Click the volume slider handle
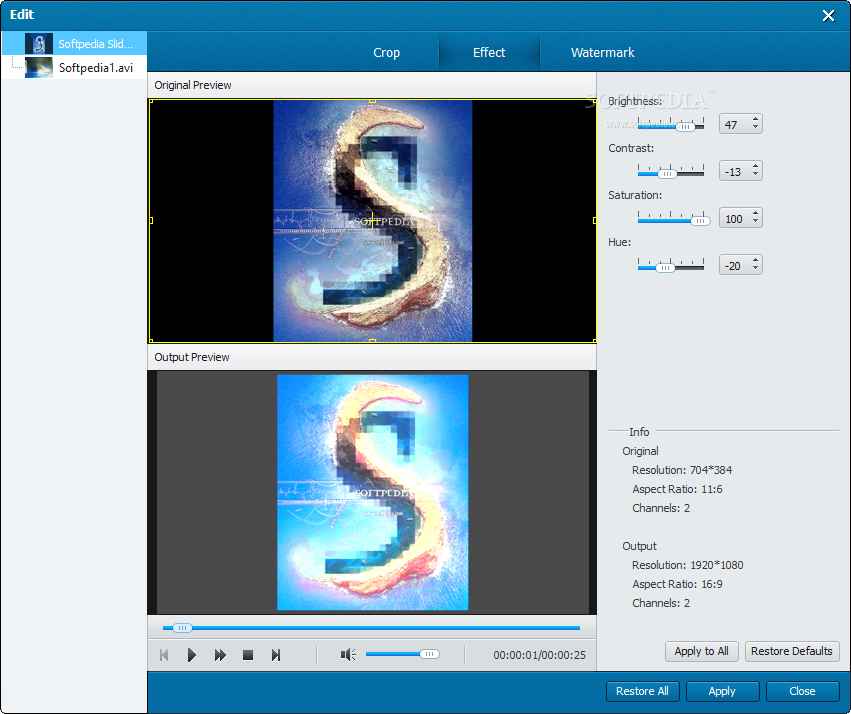This screenshot has height=714, width=851. [x=429, y=654]
